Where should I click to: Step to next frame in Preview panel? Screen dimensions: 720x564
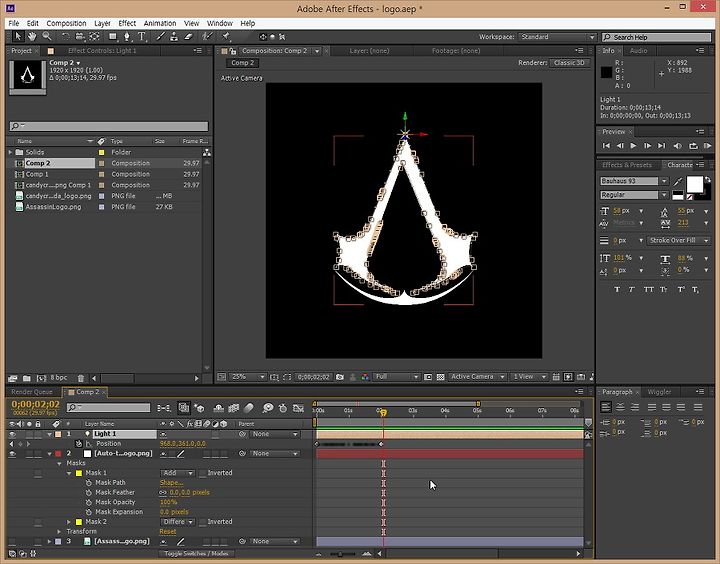point(647,146)
